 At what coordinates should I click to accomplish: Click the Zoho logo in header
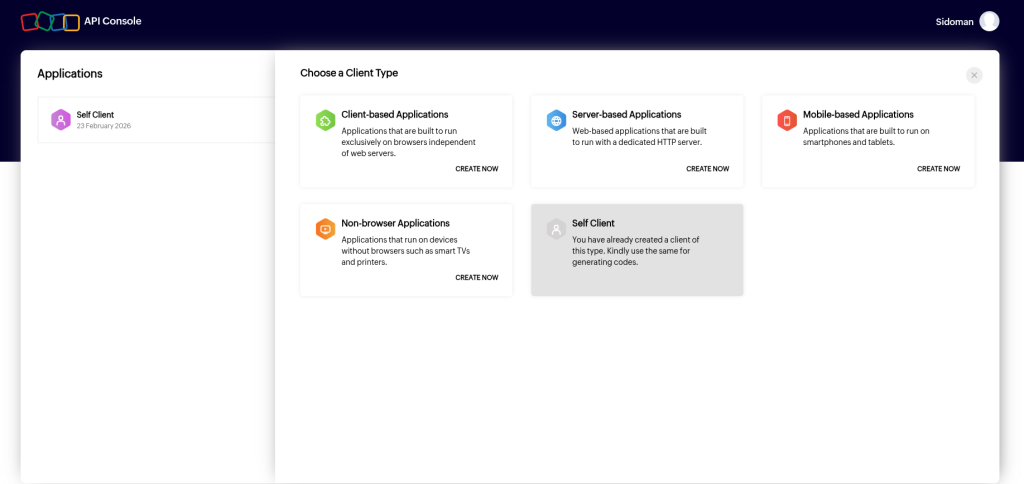(50, 22)
